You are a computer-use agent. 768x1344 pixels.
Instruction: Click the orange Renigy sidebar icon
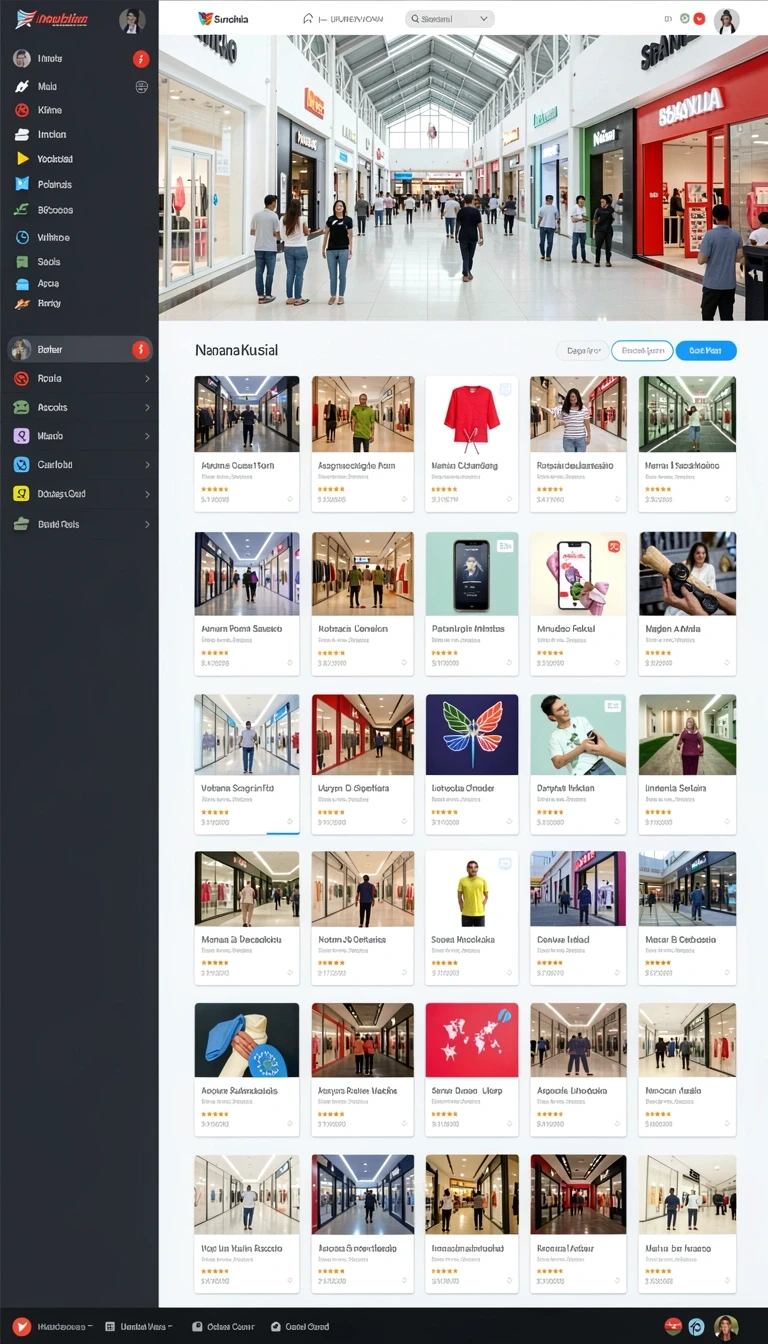click(x=21, y=303)
